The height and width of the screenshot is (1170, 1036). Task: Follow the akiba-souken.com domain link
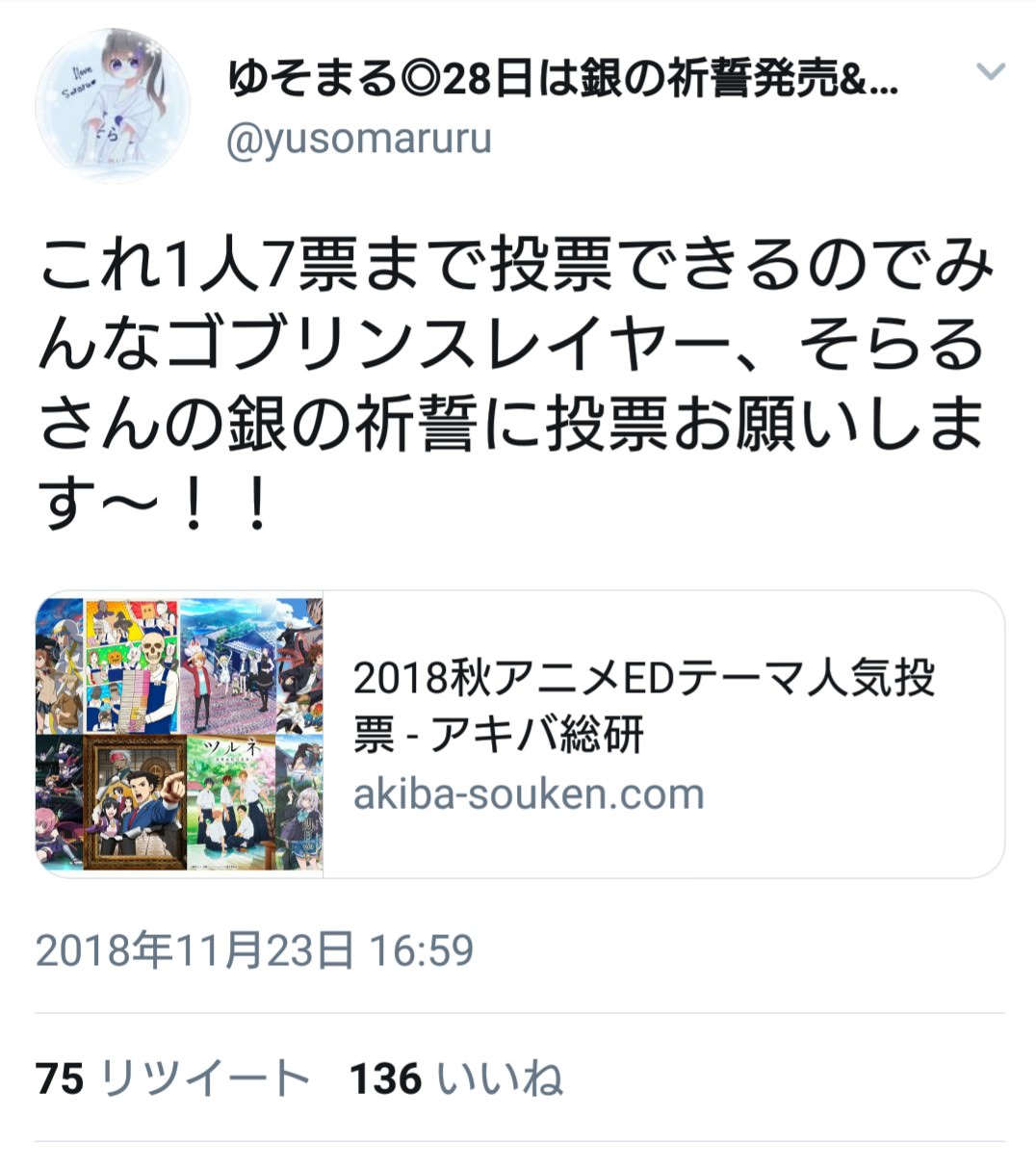529,794
